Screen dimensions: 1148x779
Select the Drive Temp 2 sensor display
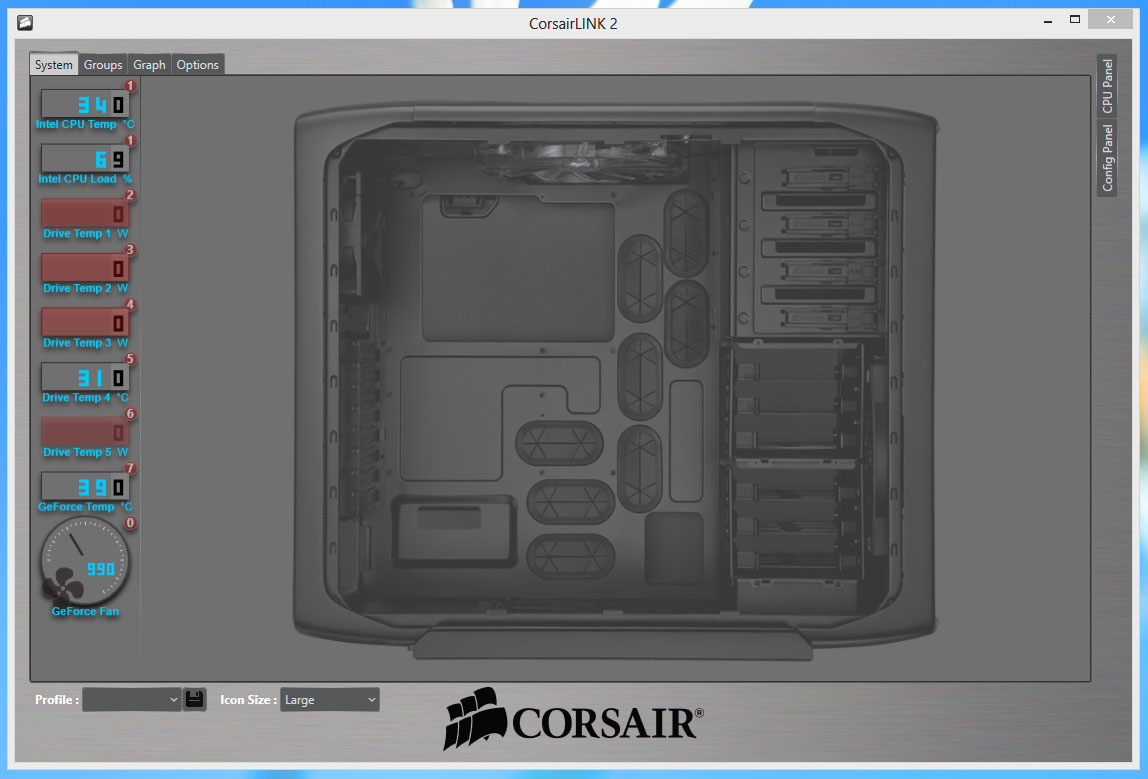point(85,268)
